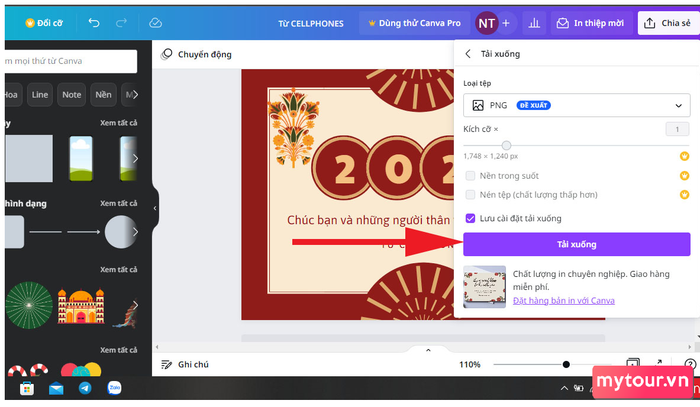The width and height of the screenshot is (700, 407).
Task: Go back from Tải xuống panel
Action: [467, 54]
